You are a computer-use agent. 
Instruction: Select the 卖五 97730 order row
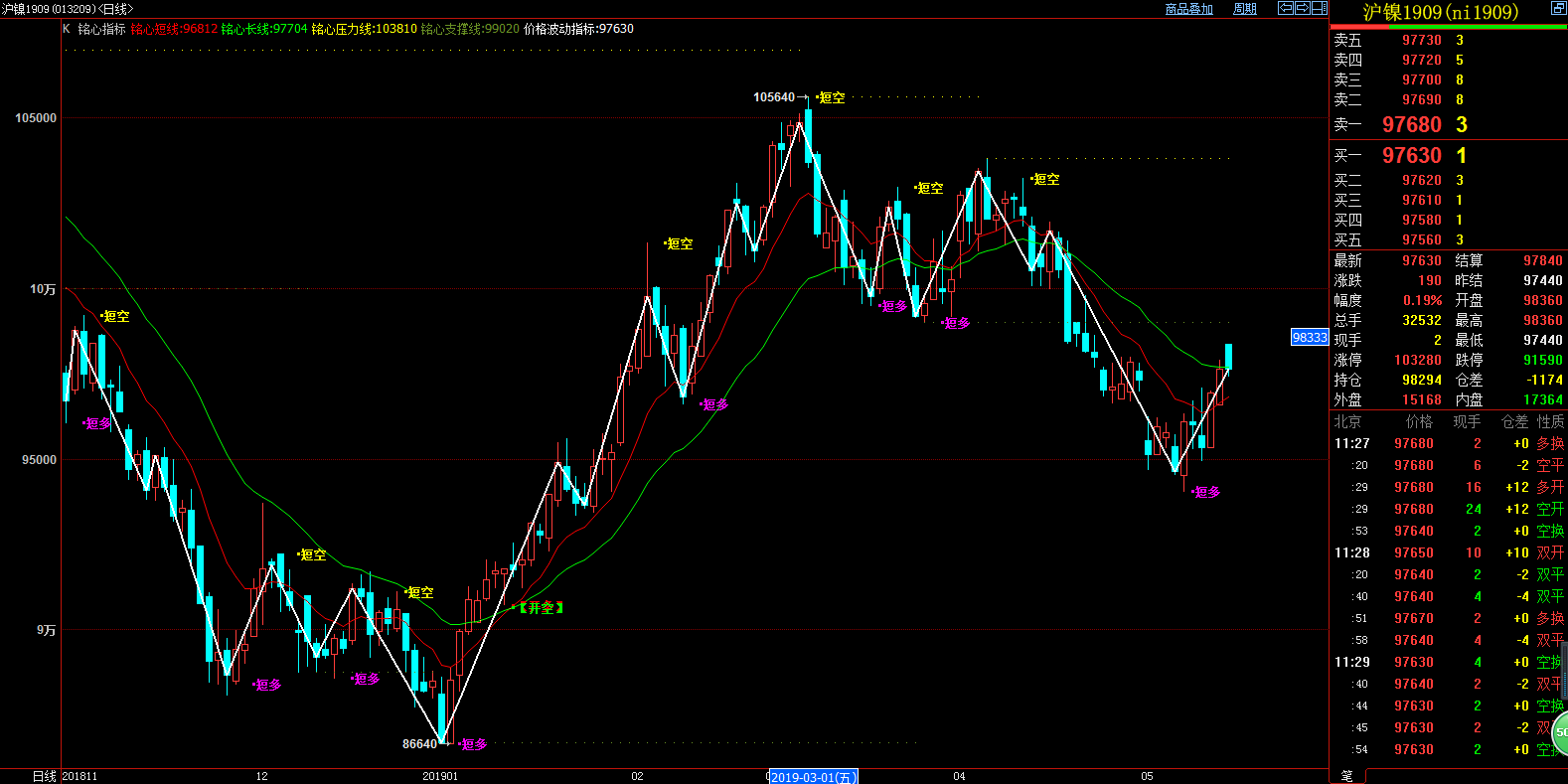pos(1449,40)
